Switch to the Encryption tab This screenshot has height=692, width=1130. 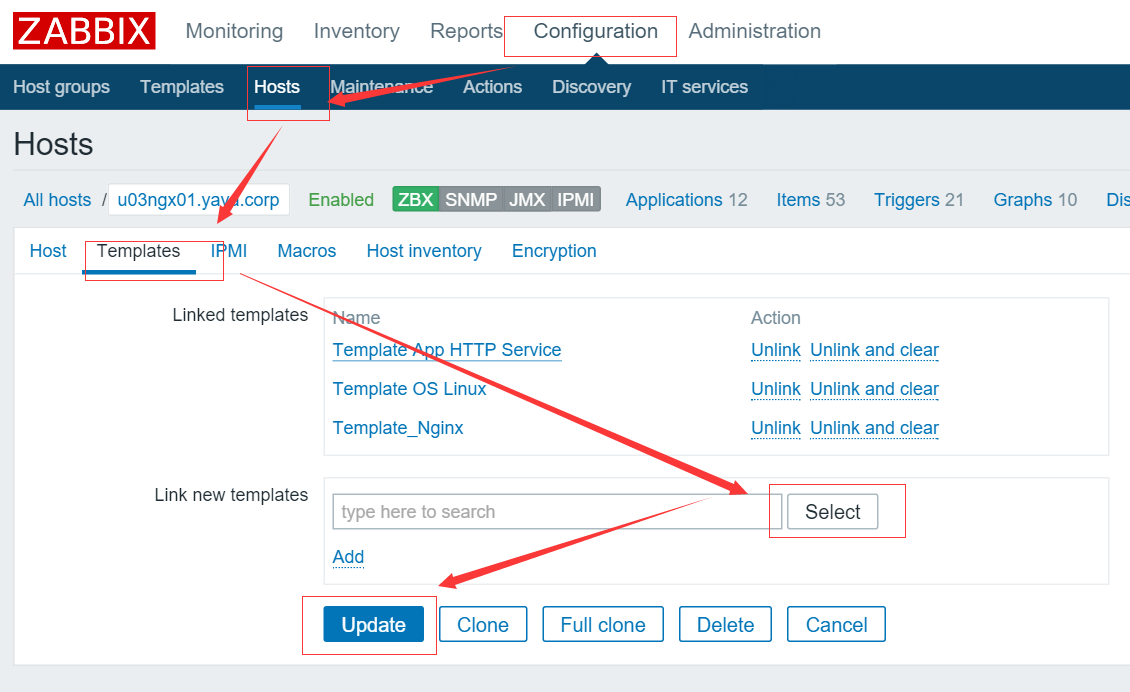pyautogui.click(x=554, y=251)
